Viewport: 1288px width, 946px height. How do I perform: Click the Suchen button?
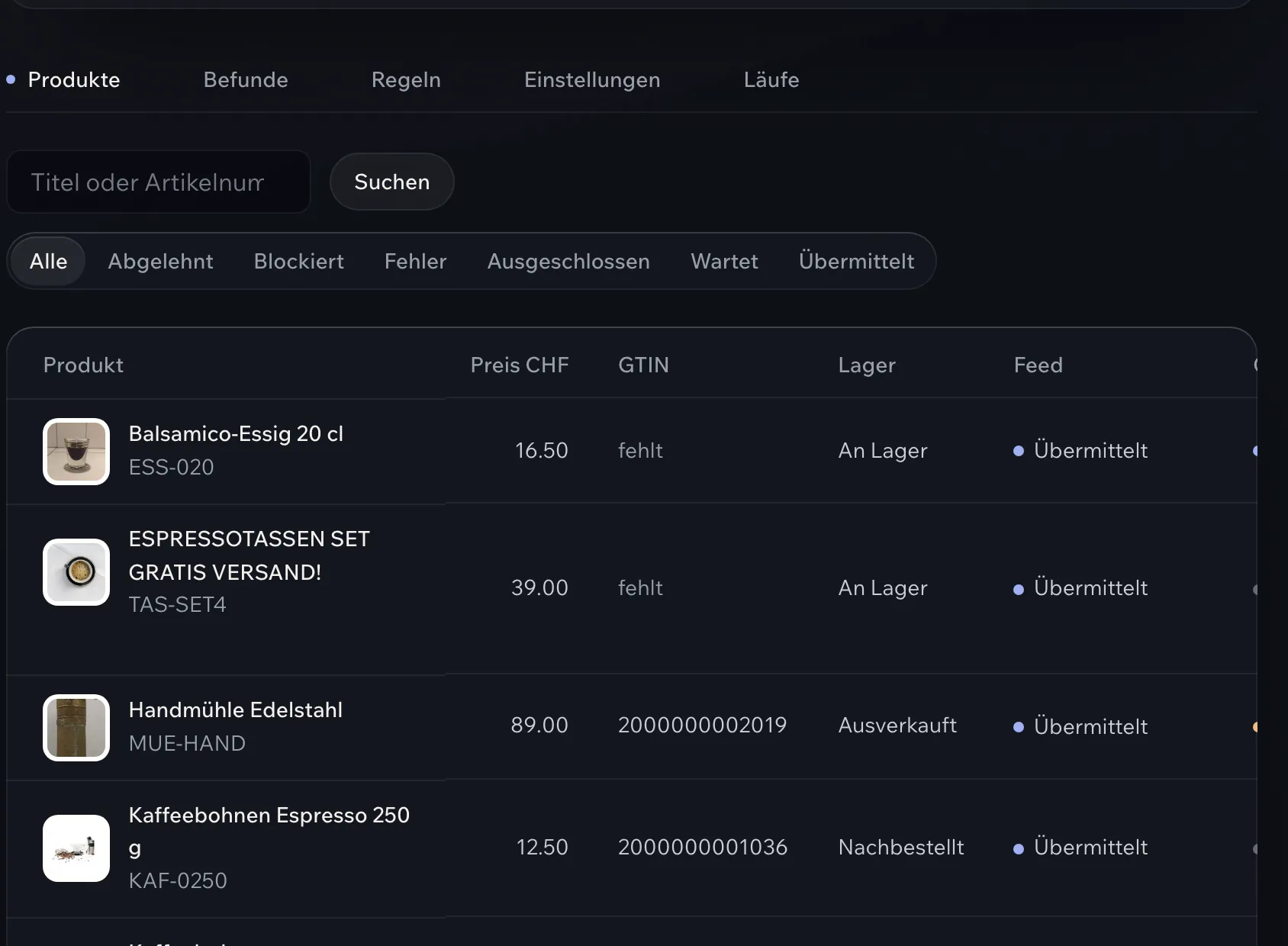(392, 182)
